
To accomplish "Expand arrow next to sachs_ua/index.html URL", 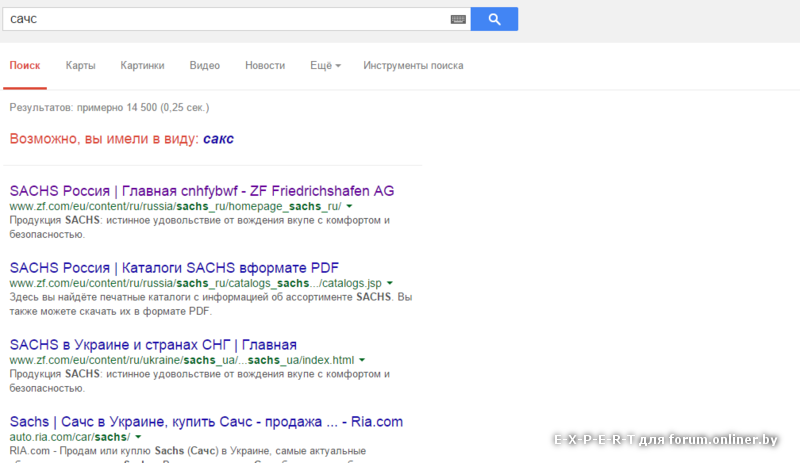I will [x=362, y=360].
